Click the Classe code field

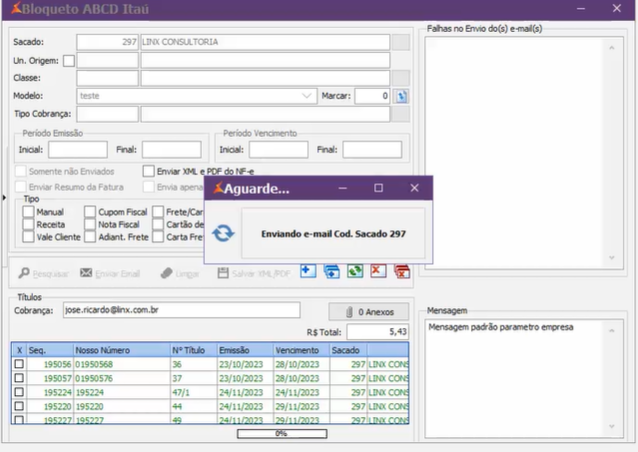pyautogui.click(x=107, y=78)
